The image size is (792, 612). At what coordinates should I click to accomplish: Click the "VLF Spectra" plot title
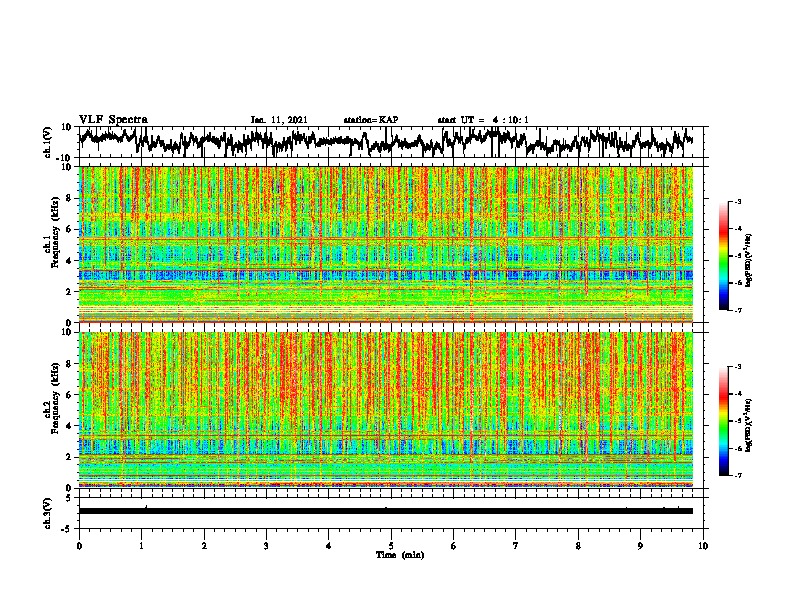(x=113, y=120)
